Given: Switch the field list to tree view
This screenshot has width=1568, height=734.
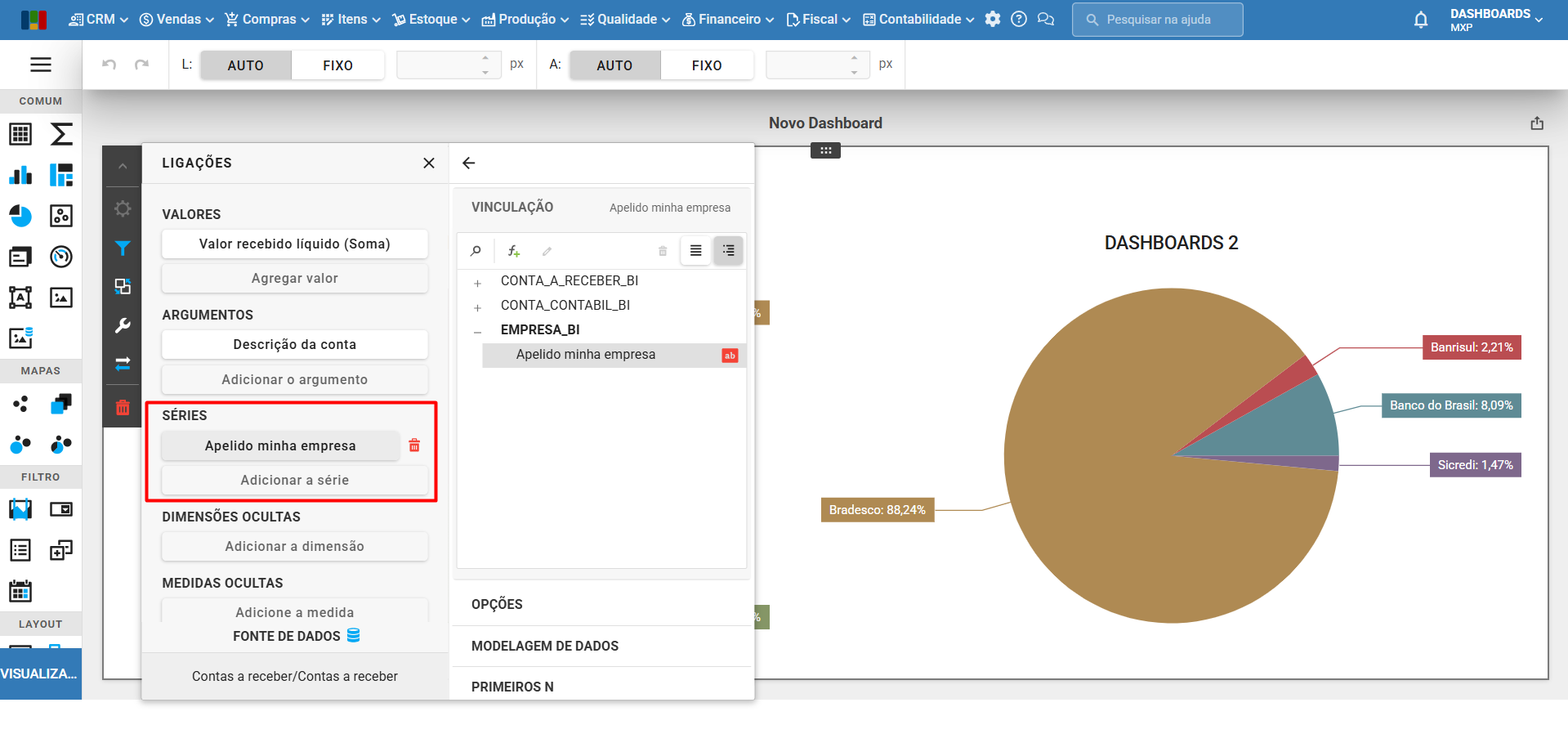Looking at the screenshot, I should point(728,251).
